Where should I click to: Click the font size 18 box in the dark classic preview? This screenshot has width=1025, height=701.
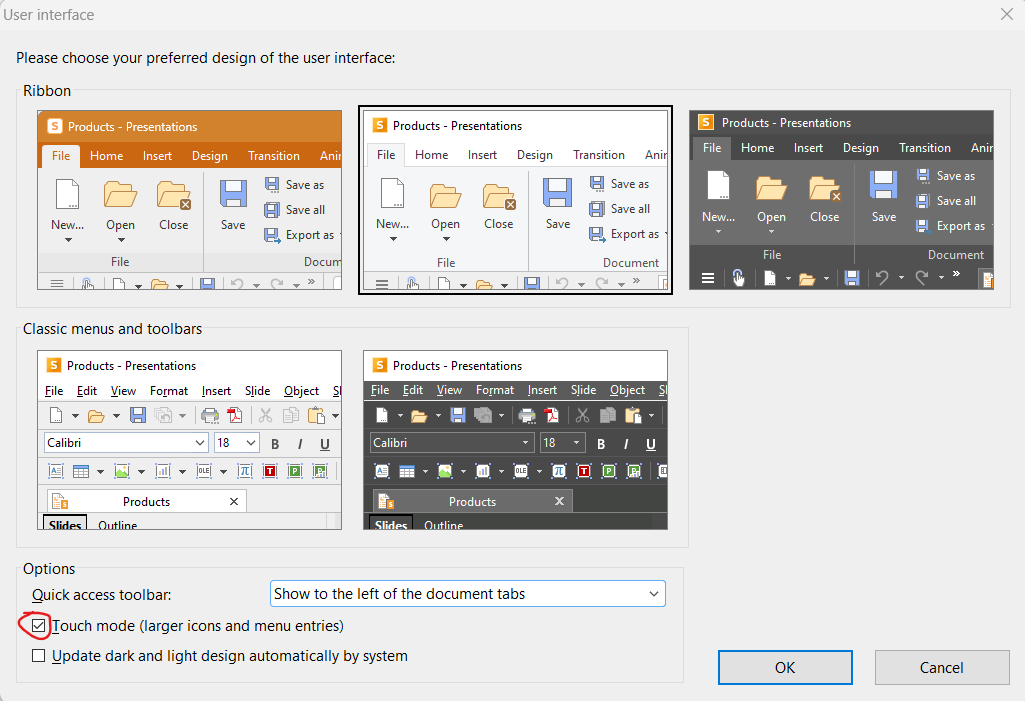[562, 443]
